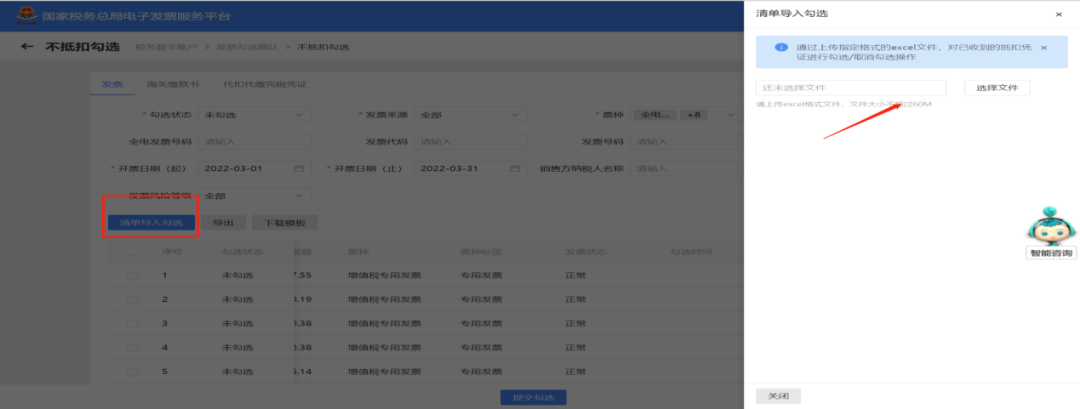1080x409 pixels.
Task: Click the 票种标签 column header
Action: (x=481, y=252)
